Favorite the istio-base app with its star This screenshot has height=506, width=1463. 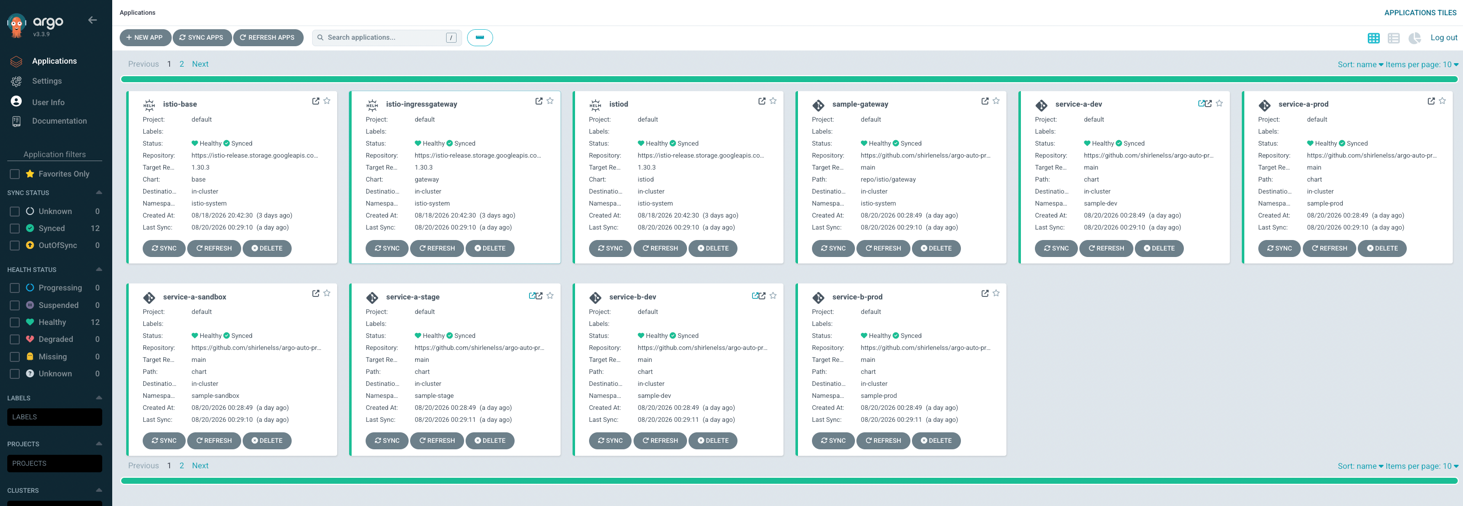327,101
